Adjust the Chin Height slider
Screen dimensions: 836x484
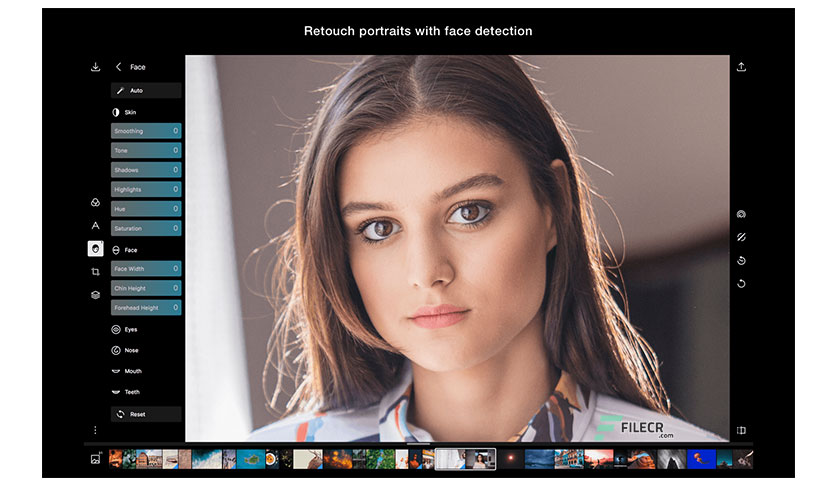point(146,288)
